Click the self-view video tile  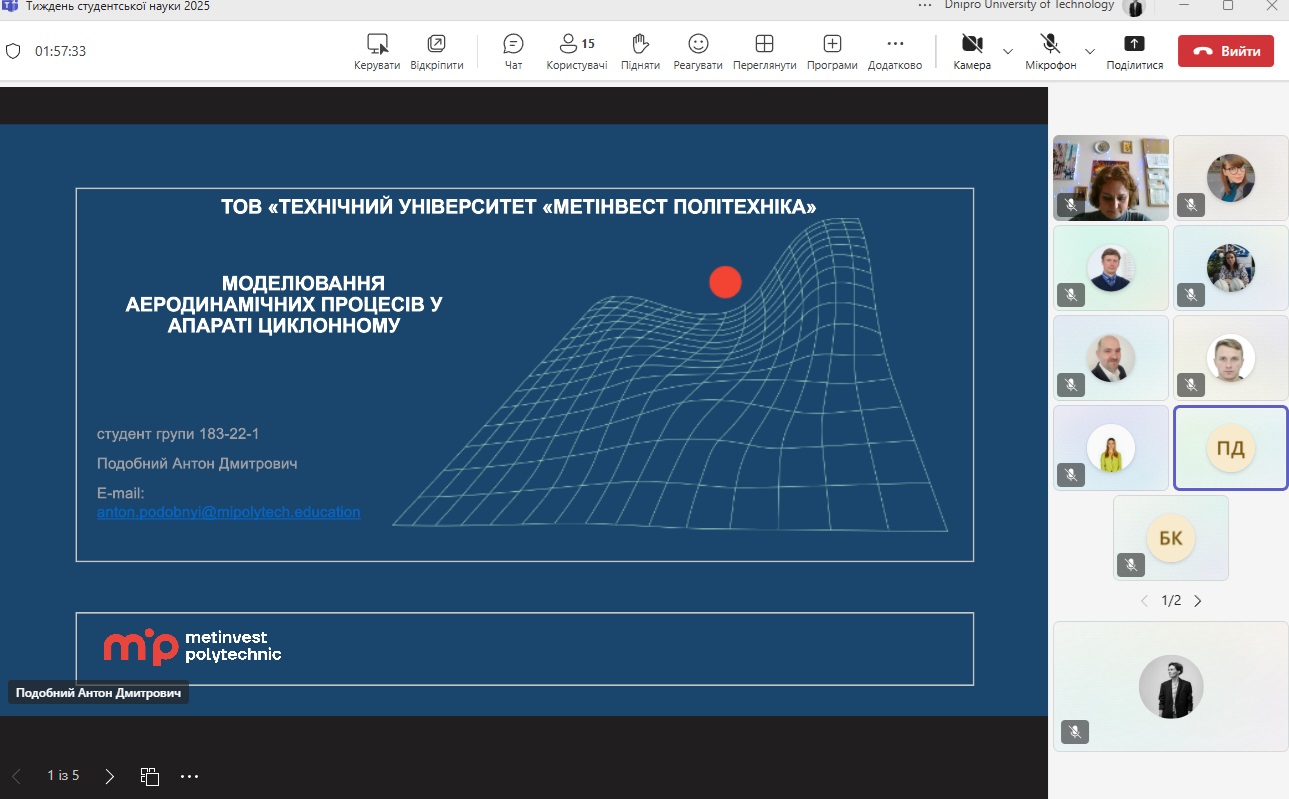1171,686
